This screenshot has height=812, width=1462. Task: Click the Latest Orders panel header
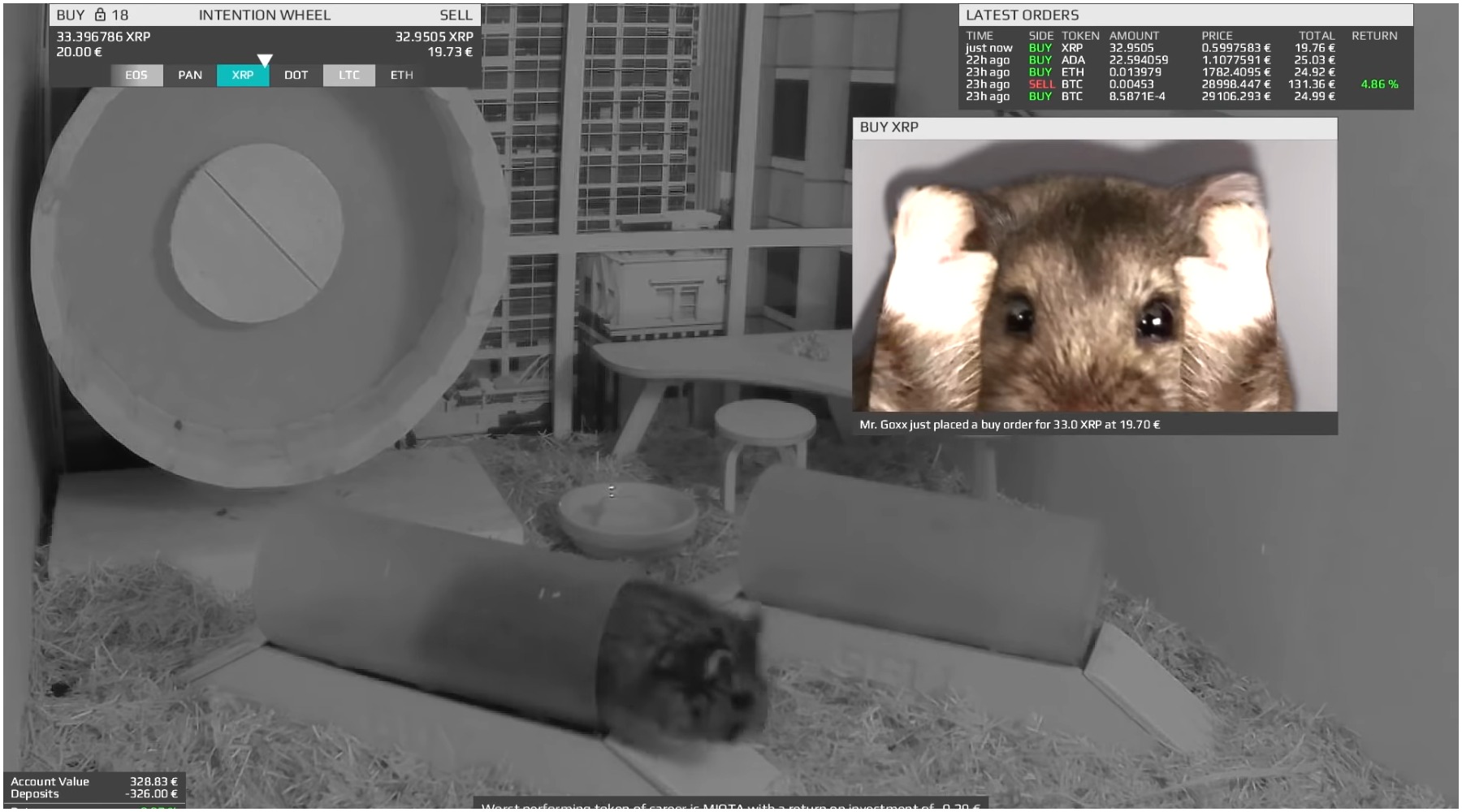[x=1023, y=15]
